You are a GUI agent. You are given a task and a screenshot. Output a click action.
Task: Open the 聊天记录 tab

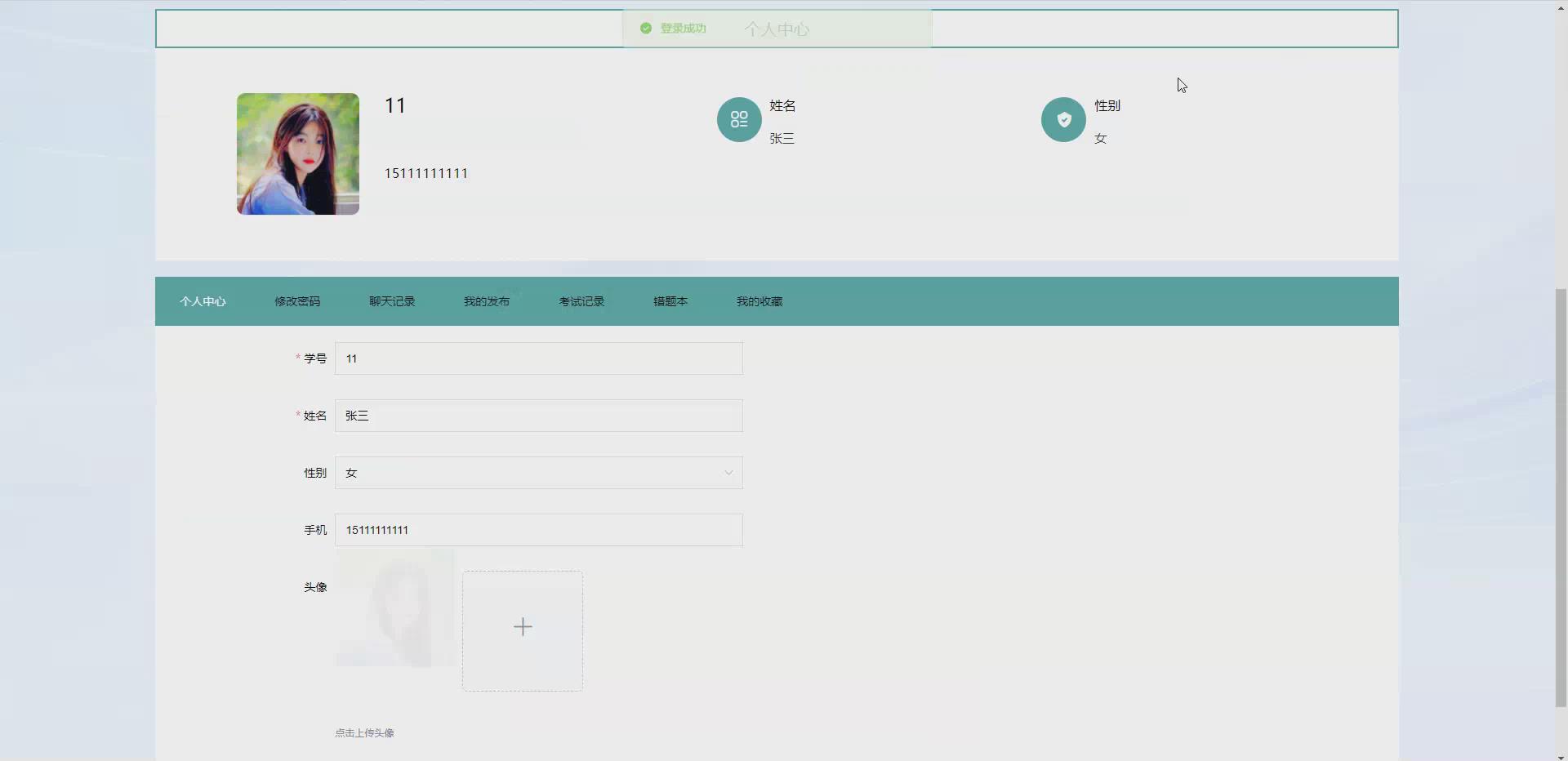coord(392,301)
